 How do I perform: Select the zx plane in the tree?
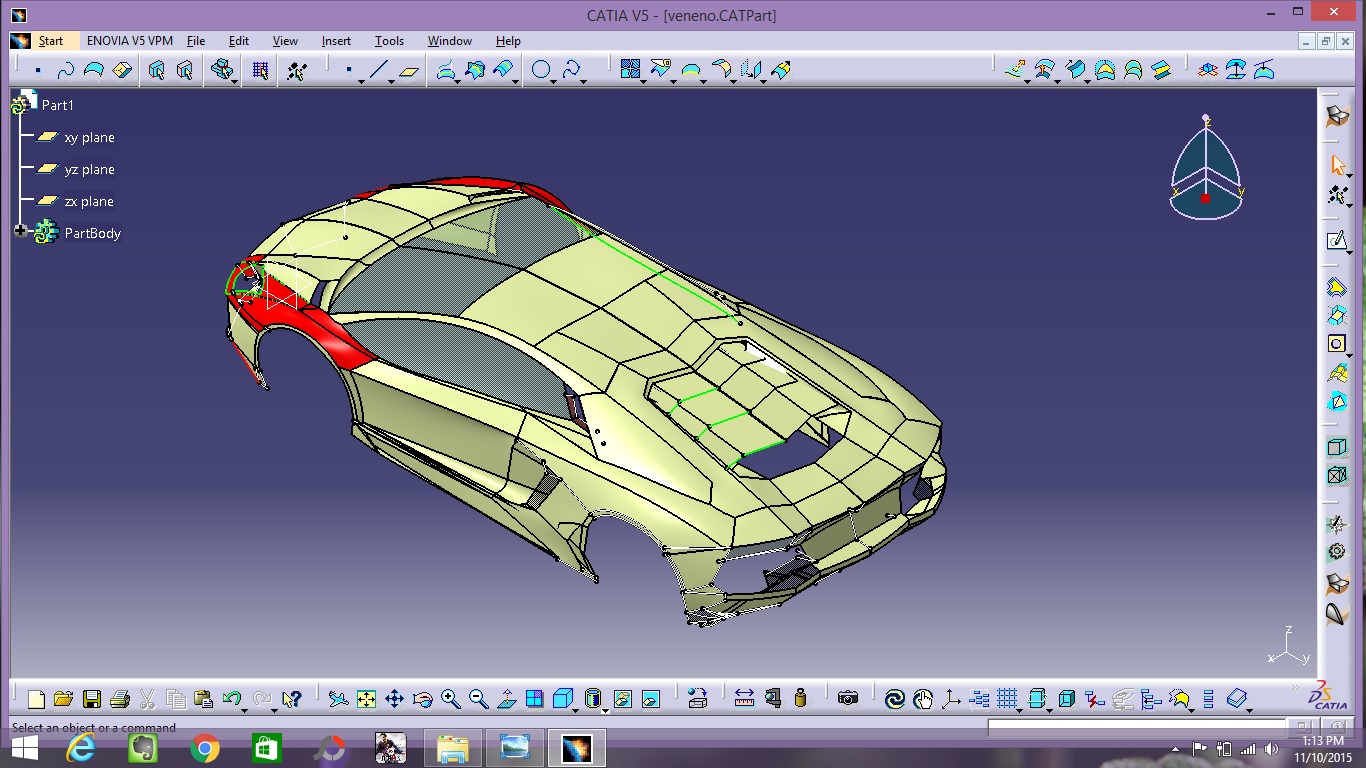click(x=89, y=201)
